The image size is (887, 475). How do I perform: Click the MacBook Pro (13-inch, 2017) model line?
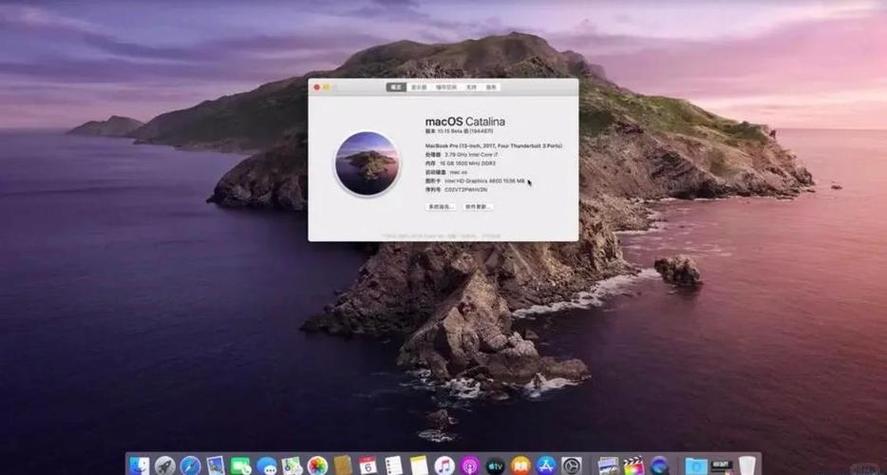point(494,146)
